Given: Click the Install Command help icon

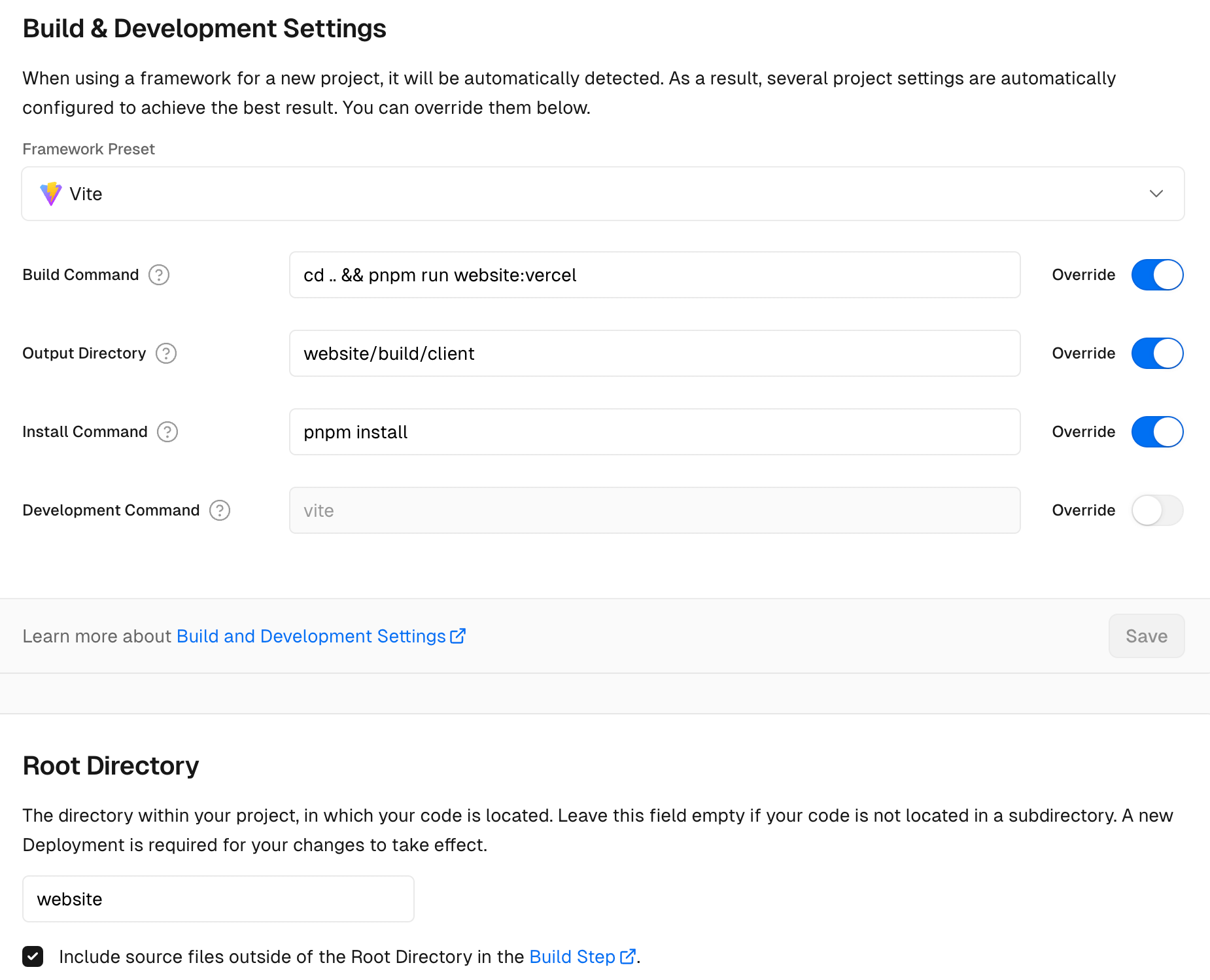Looking at the screenshot, I should point(167,432).
